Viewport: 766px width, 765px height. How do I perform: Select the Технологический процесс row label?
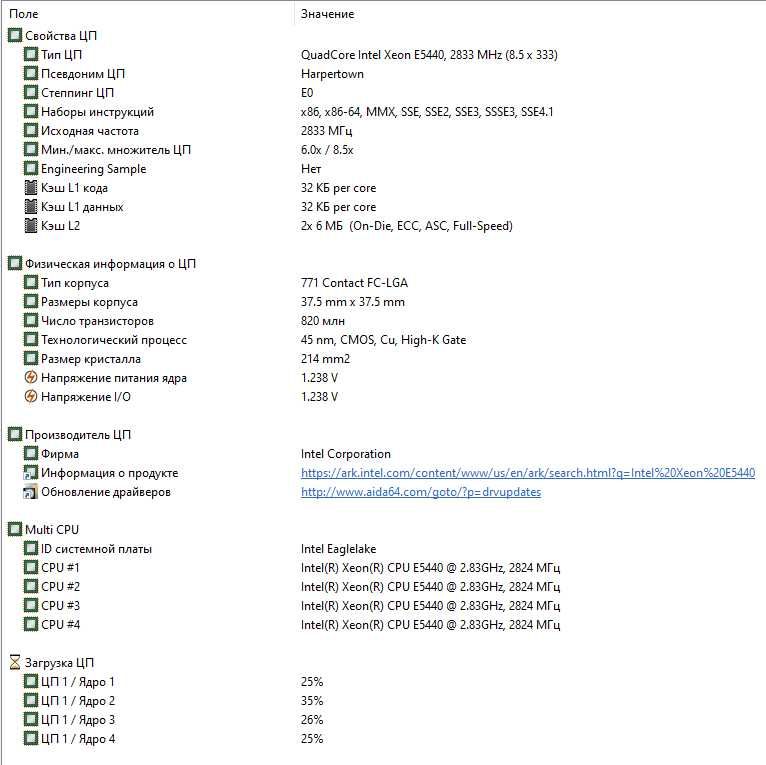pos(114,340)
